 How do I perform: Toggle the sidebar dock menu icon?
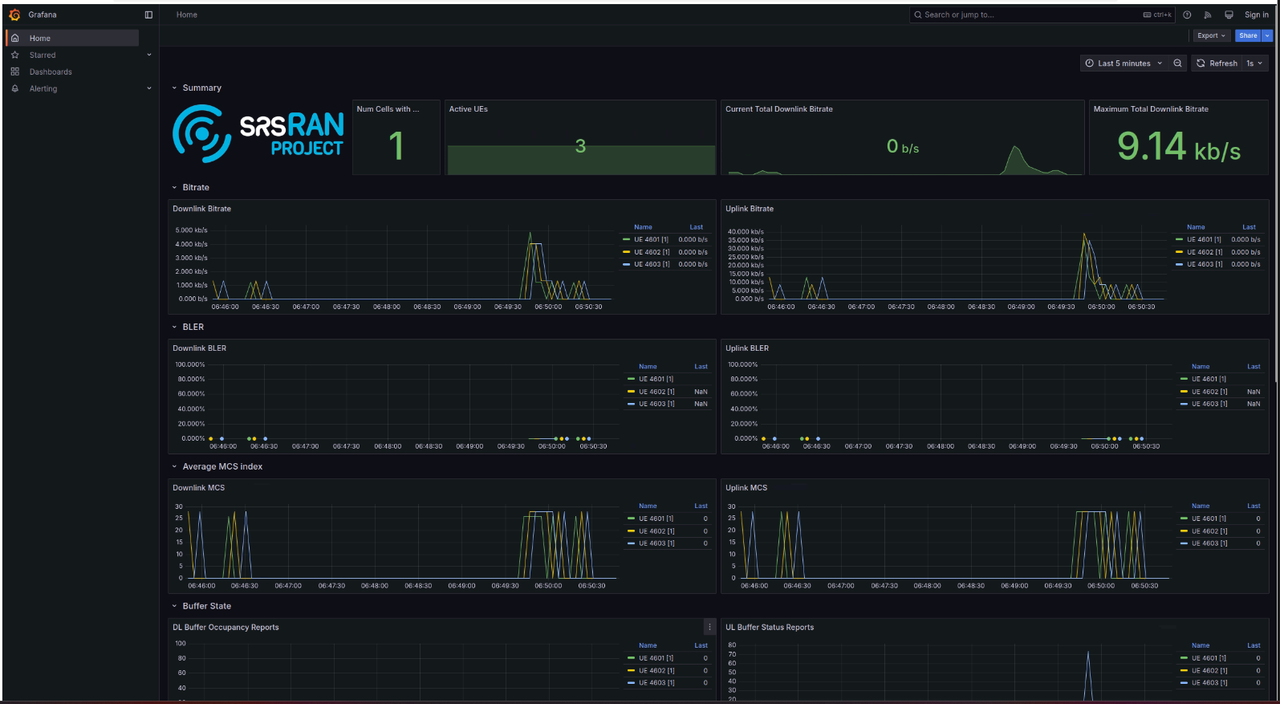click(149, 15)
